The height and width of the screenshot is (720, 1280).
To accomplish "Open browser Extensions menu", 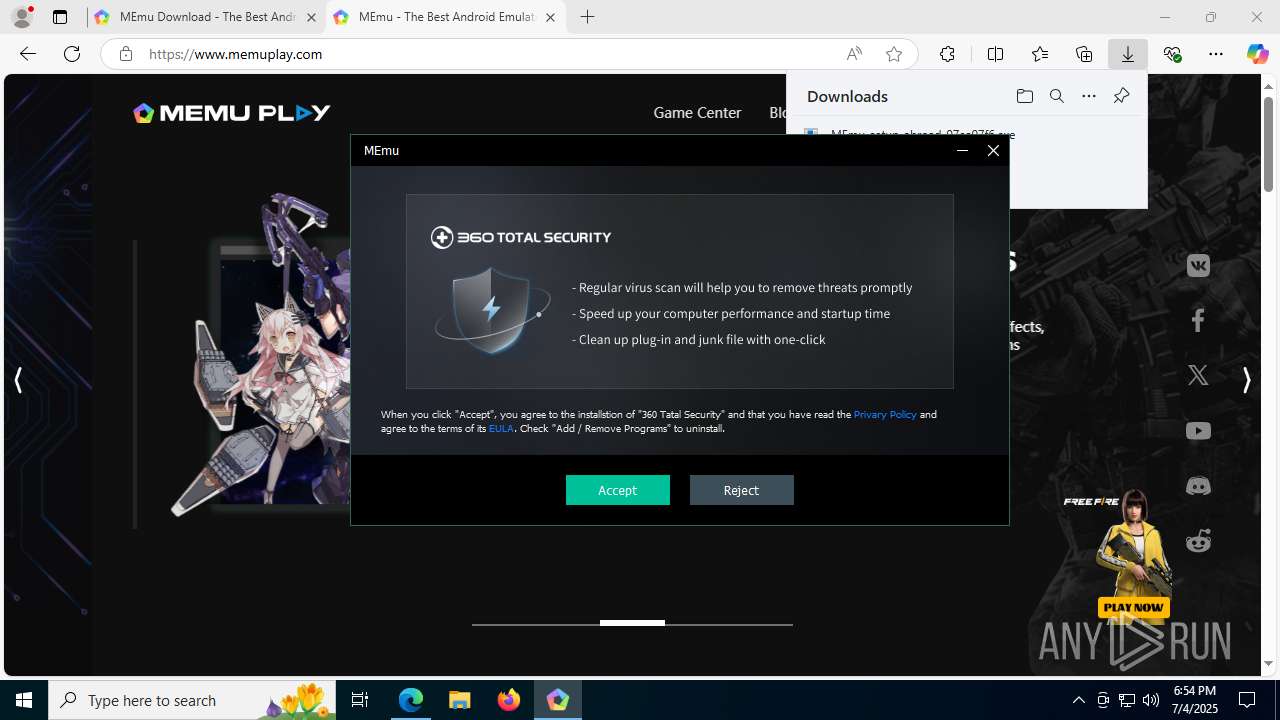I will 947,54.
